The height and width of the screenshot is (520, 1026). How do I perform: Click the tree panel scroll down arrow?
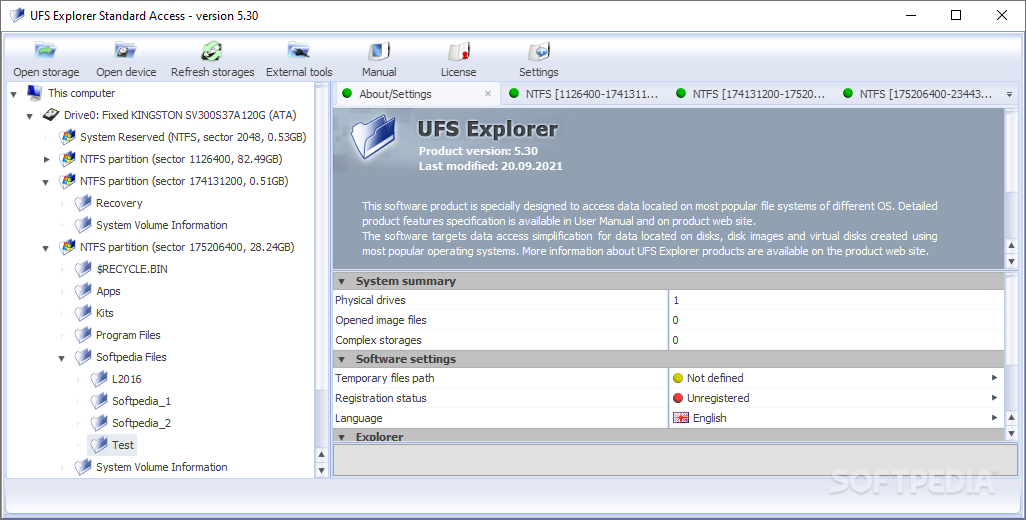321,470
